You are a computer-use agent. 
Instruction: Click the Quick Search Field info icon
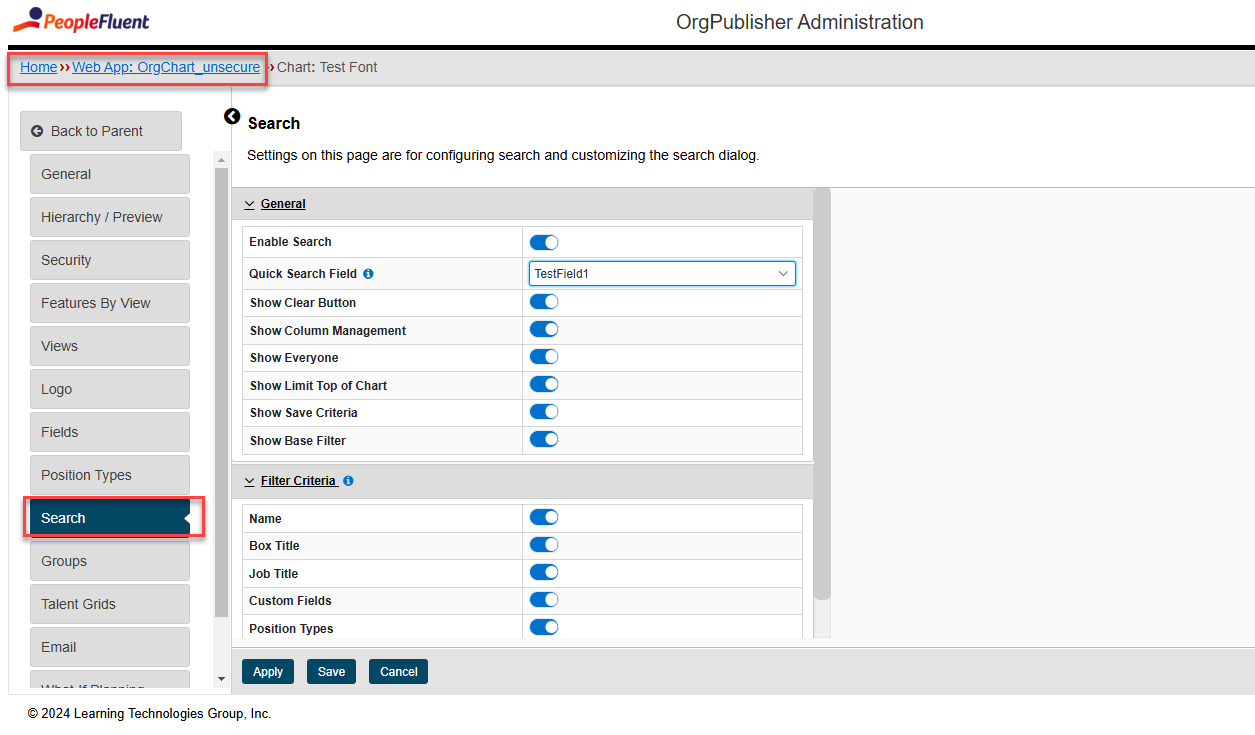tap(368, 274)
